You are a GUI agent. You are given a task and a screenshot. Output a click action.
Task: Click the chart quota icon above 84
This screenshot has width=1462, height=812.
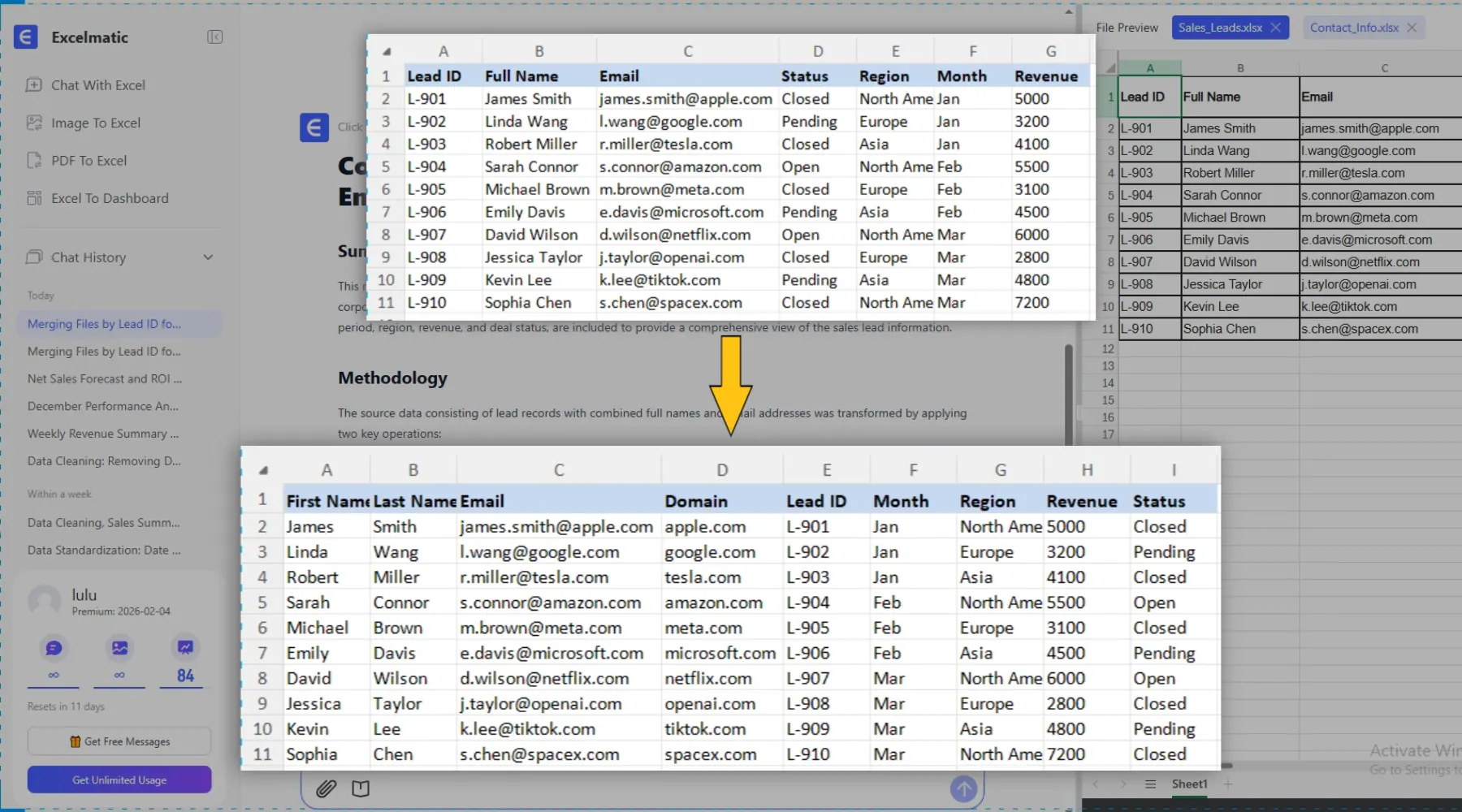tap(185, 647)
